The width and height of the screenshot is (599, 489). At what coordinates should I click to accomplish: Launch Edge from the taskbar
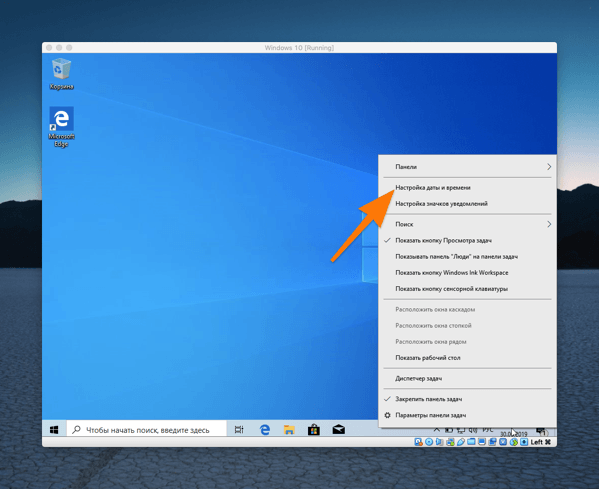[265, 430]
